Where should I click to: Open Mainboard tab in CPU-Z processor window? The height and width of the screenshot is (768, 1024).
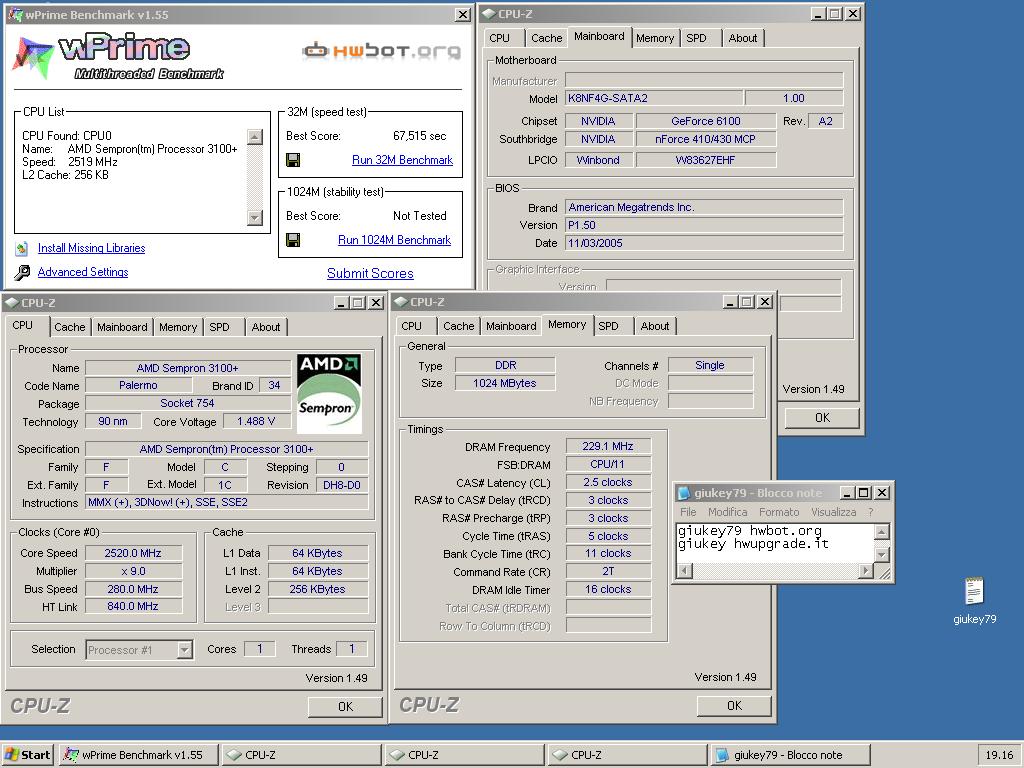point(122,327)
